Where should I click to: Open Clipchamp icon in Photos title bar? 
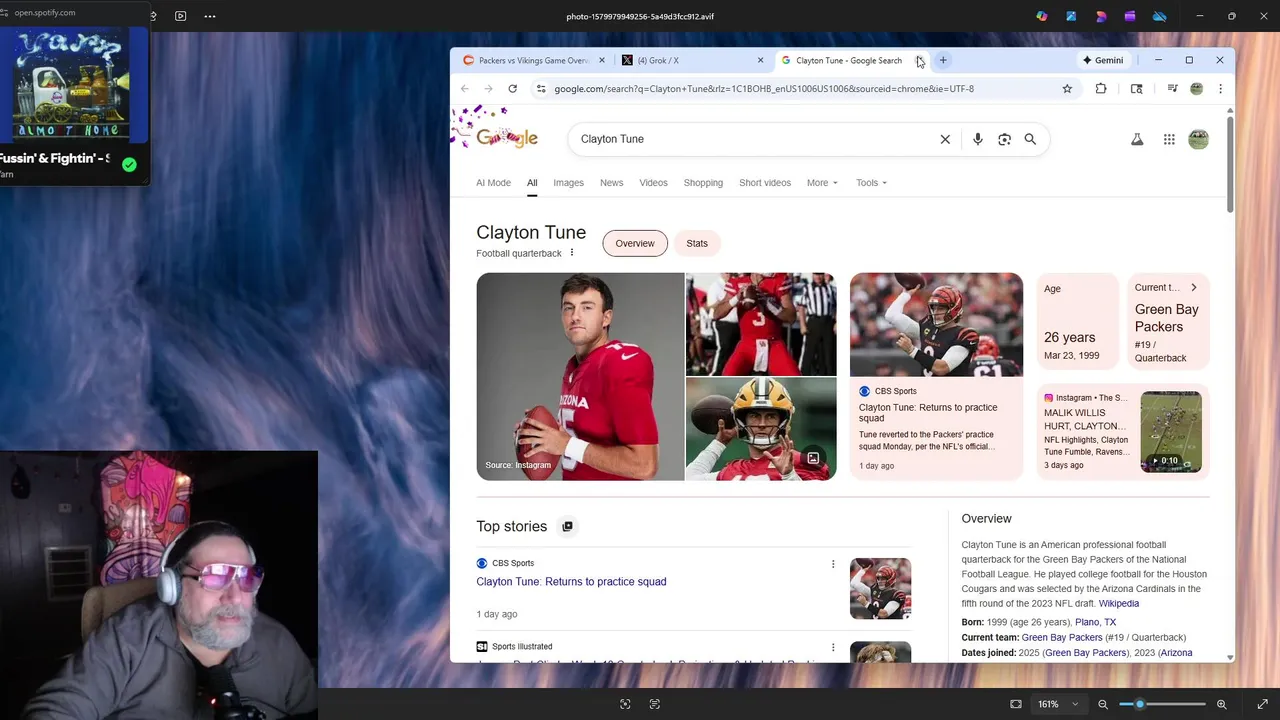(x=1130, y=16)
